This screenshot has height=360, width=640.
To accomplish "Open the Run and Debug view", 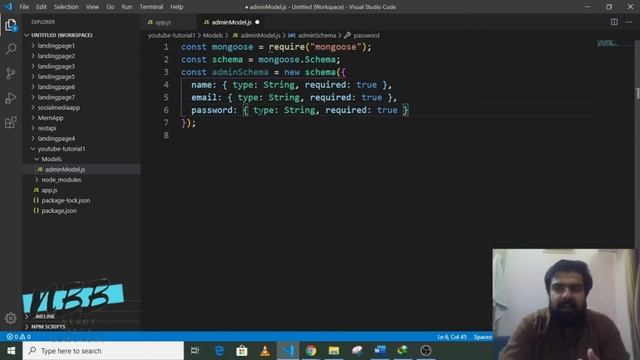I will pos(11,98).
